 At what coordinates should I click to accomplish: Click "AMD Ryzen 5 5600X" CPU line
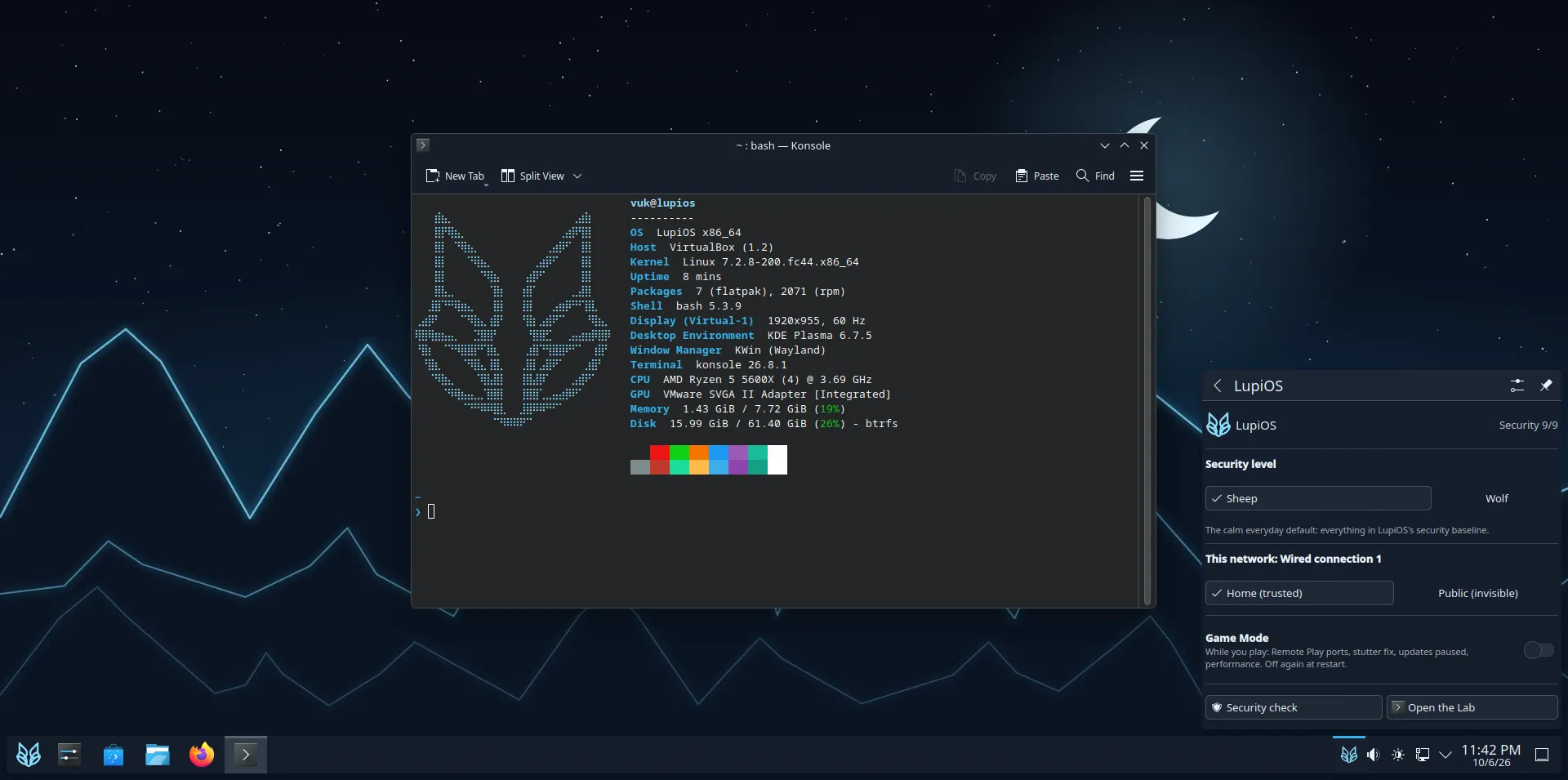[x=751, y=379]
